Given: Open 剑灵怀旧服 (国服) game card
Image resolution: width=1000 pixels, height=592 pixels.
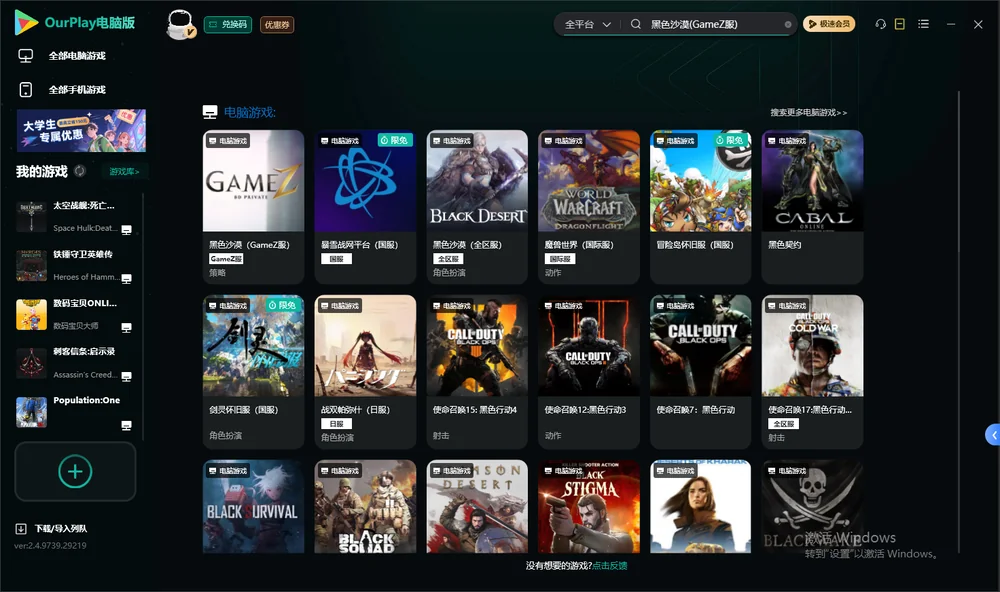Looking at the screenshot, I should (253, 372).
